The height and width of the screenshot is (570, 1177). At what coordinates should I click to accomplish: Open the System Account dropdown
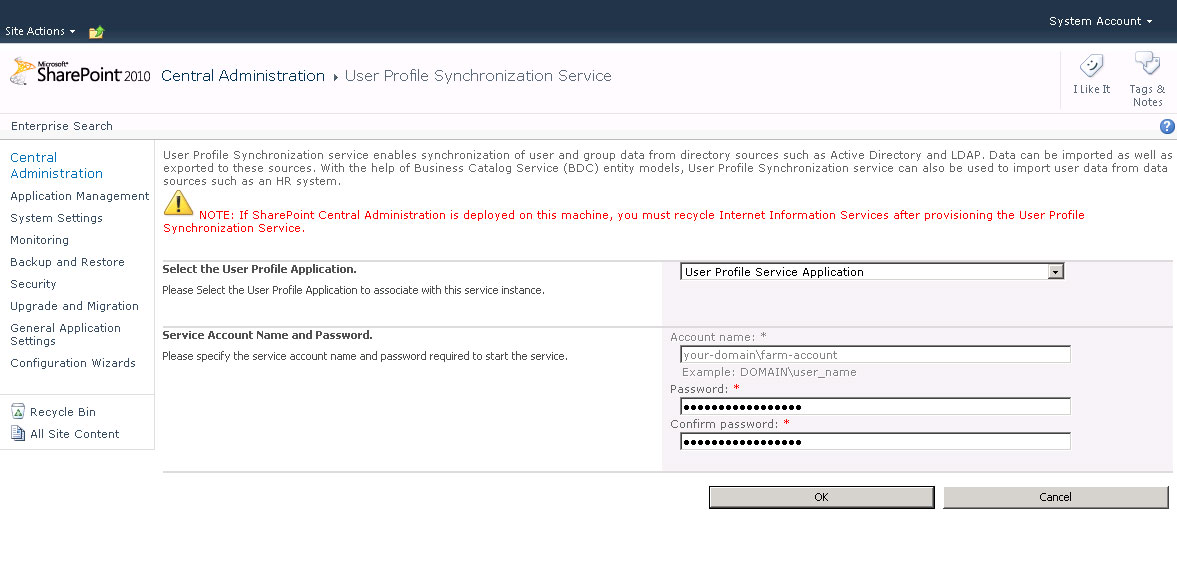(x=1100, y=21)
